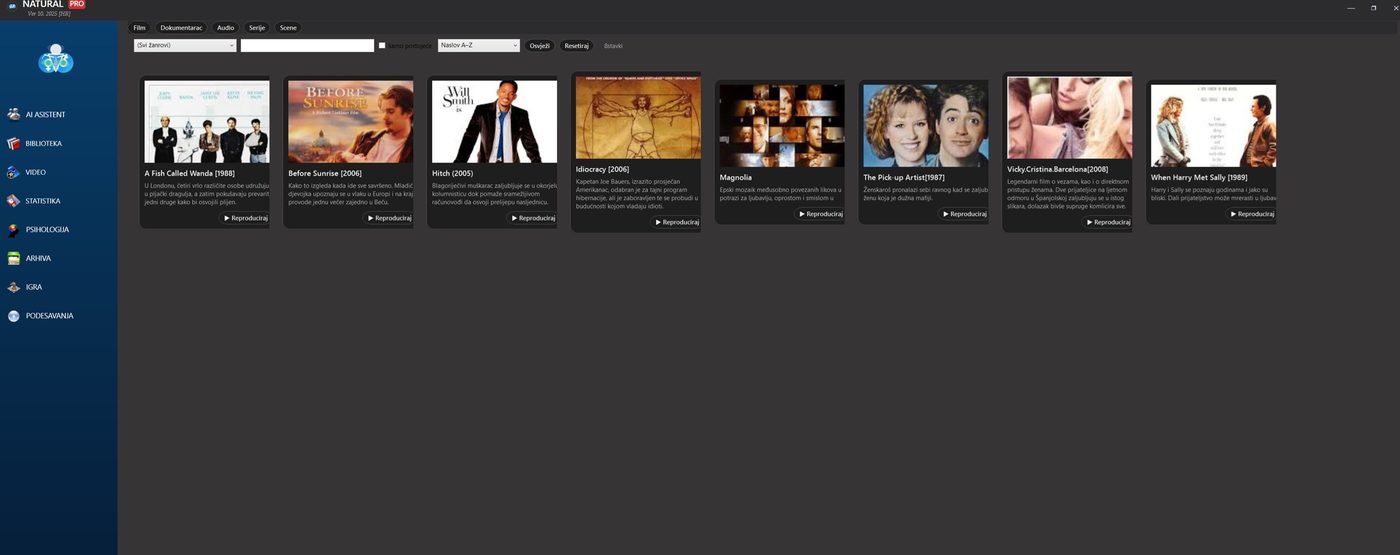Open When Harry Met Sally poster thumbnail
The image size is (1400, 555).
click(x=1214, y=125)
